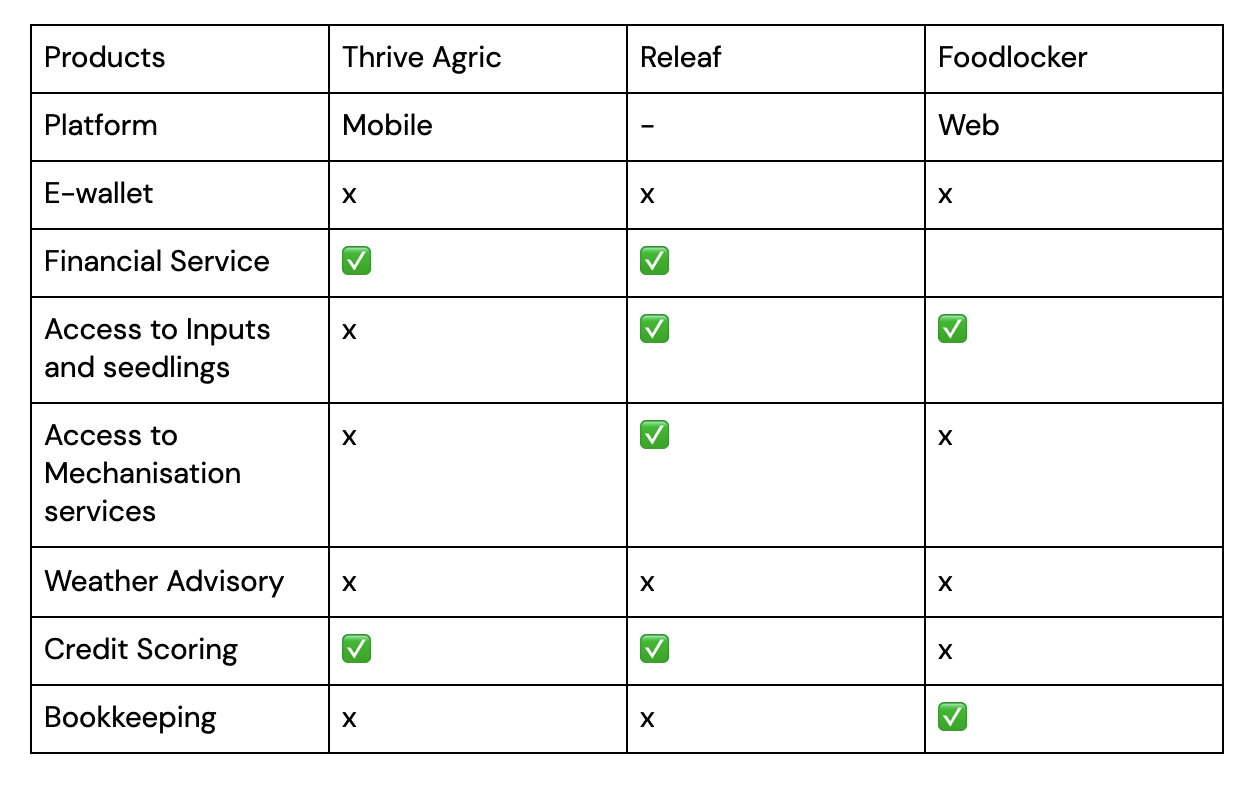Click the Products header cell

(x=180, y=59)
